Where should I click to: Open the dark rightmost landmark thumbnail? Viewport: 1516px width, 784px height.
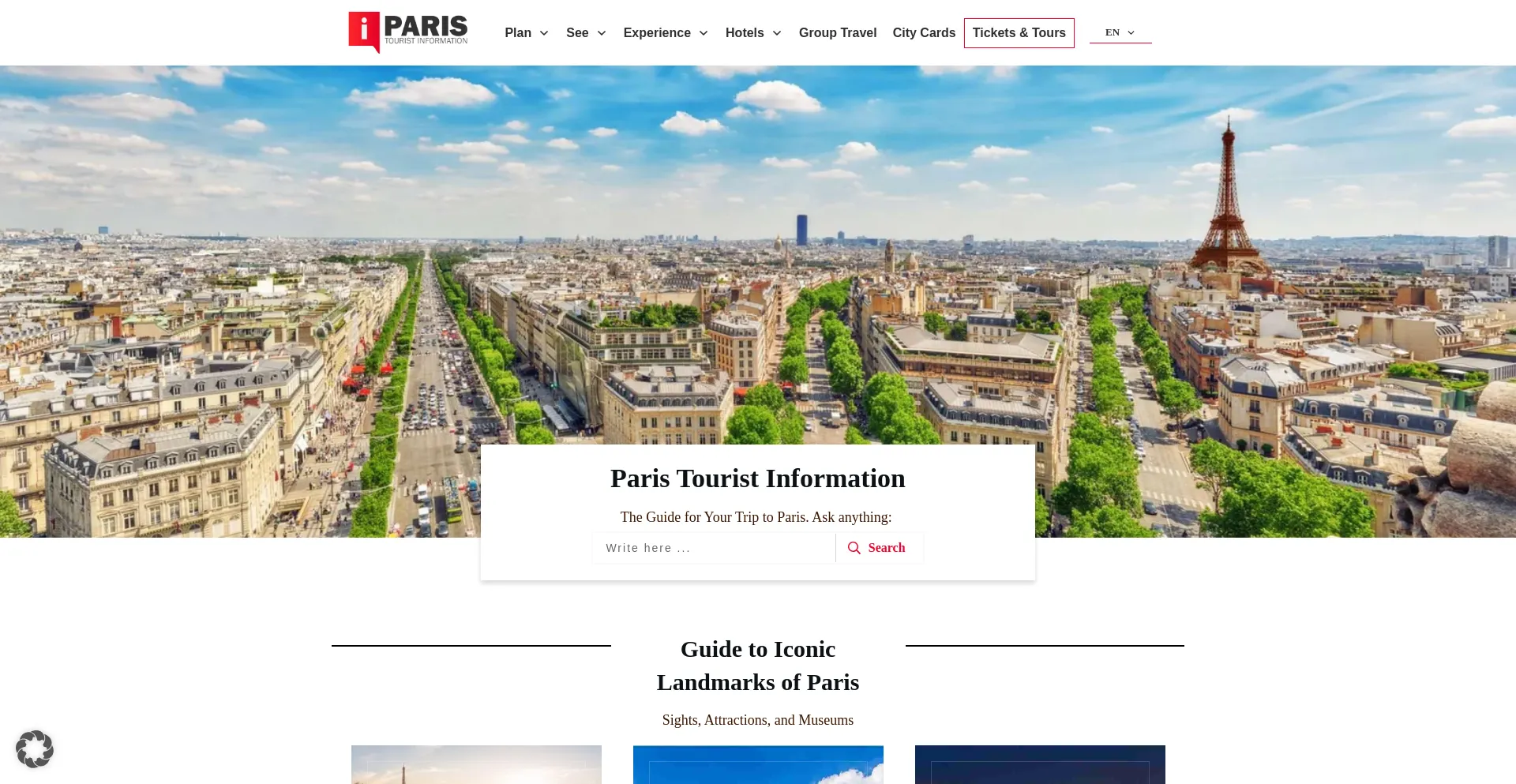click(1040, 764)
